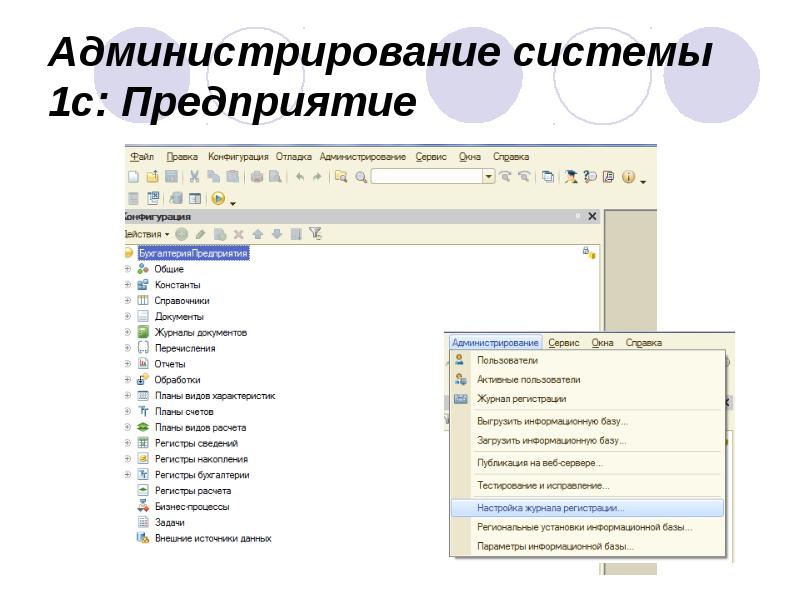Click the Save diskette toolbar icon
The image size is (800, 600).
coord(171,177)
